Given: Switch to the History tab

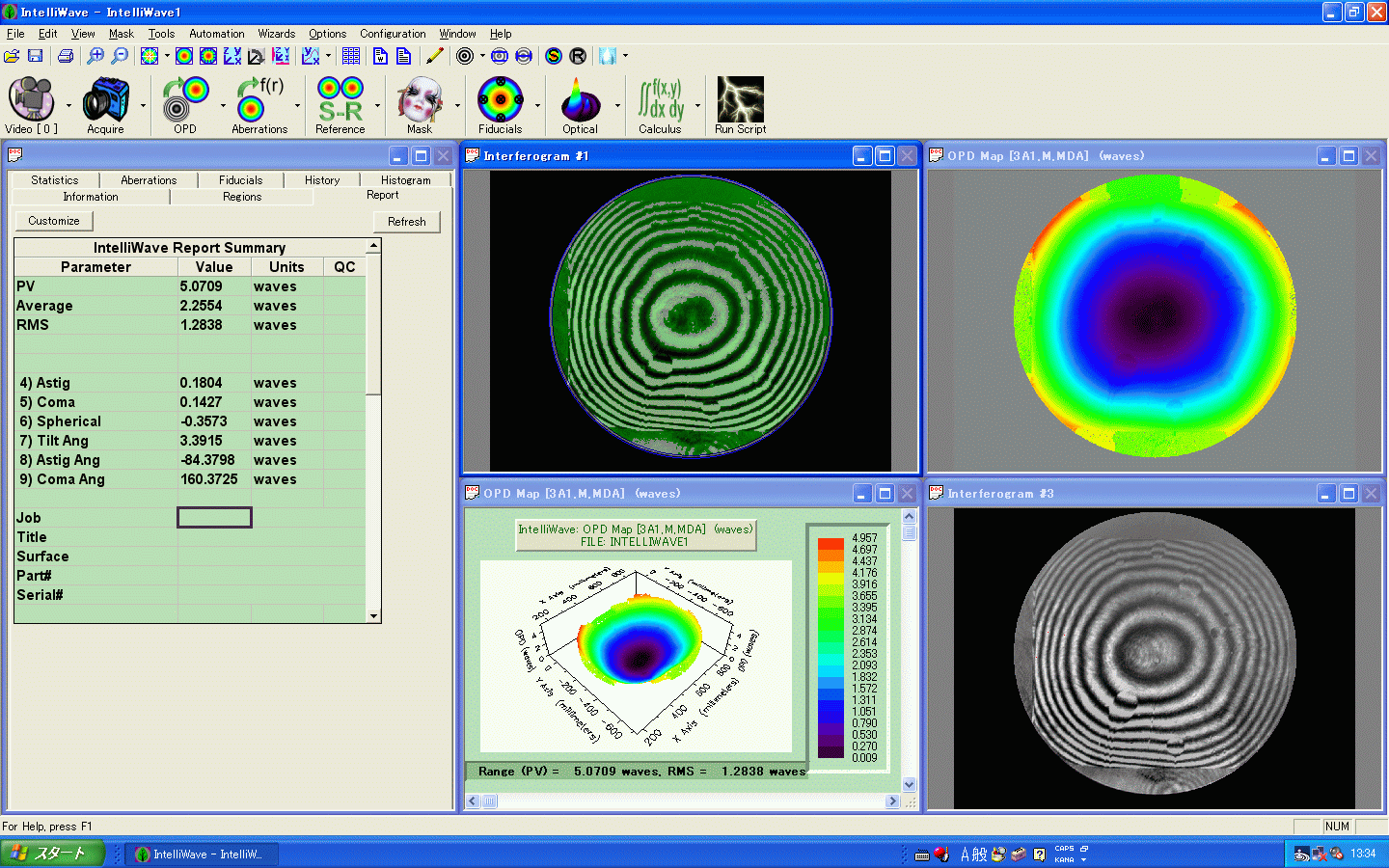Looking at the screenshot, I should (x=322, y=180).
